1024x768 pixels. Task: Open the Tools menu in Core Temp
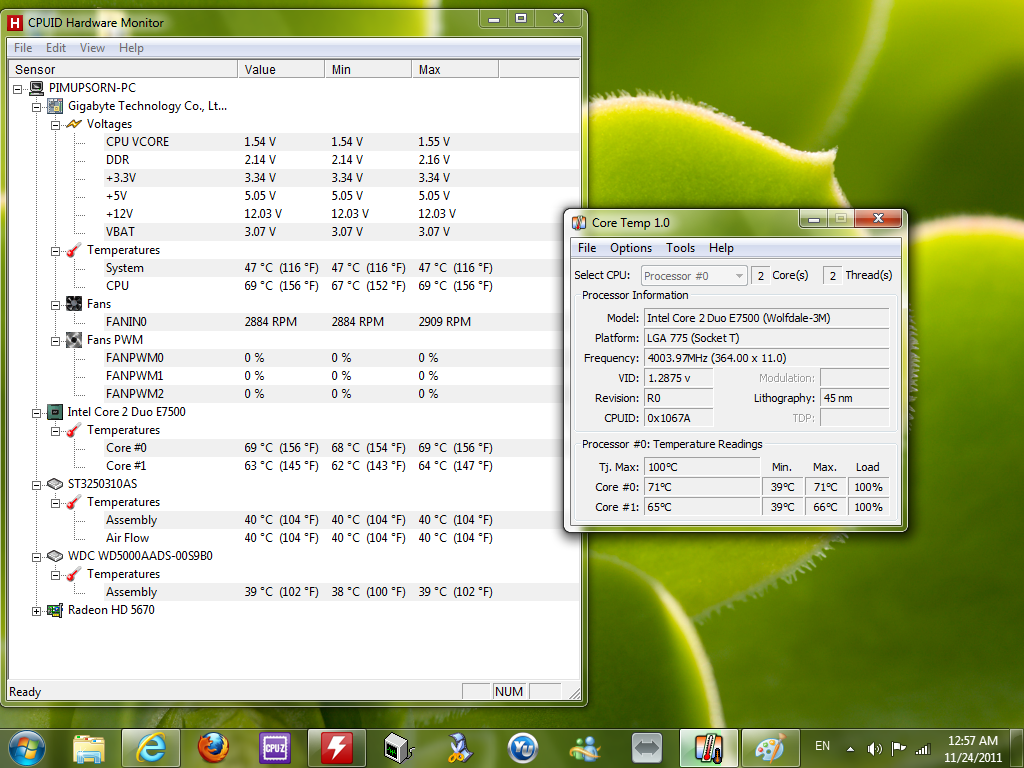tap(680, 248)
